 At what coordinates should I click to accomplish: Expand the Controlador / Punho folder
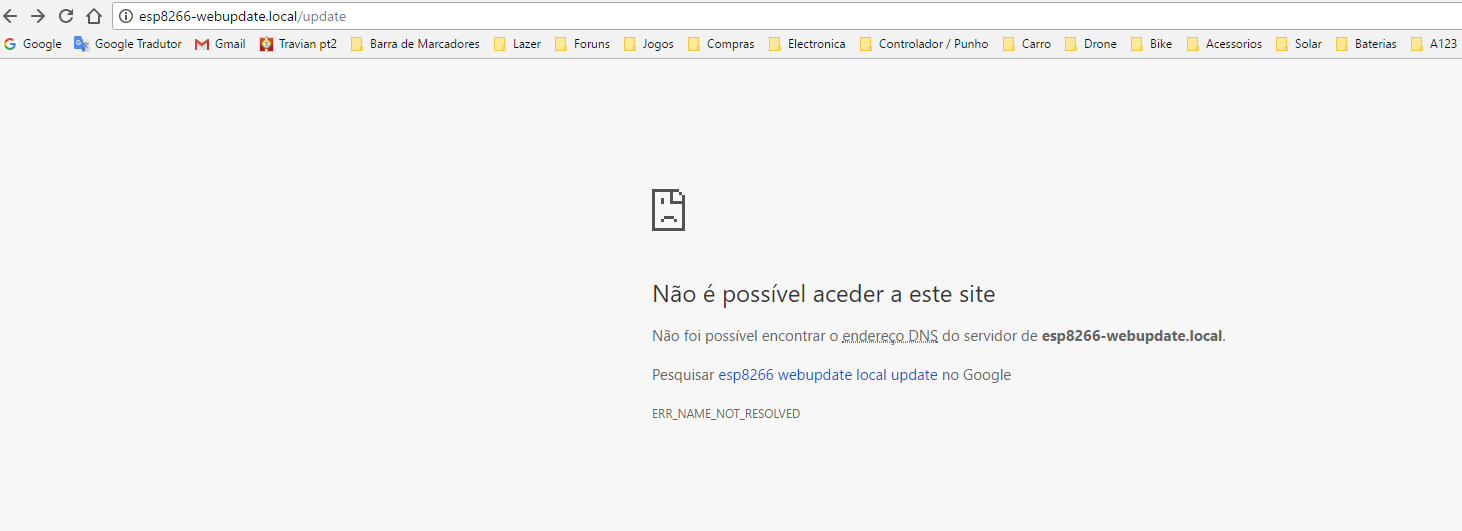pyautogui.click(x=923, y=44)
